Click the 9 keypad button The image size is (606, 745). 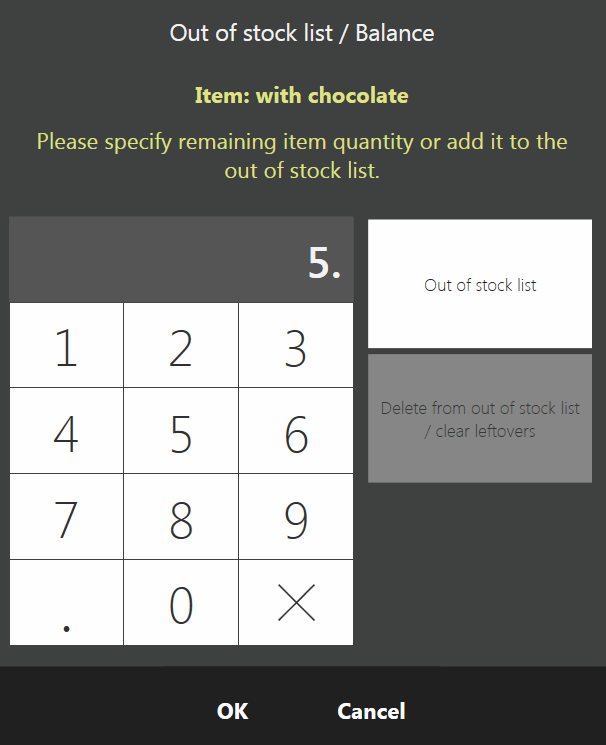(x=296, y=517)
